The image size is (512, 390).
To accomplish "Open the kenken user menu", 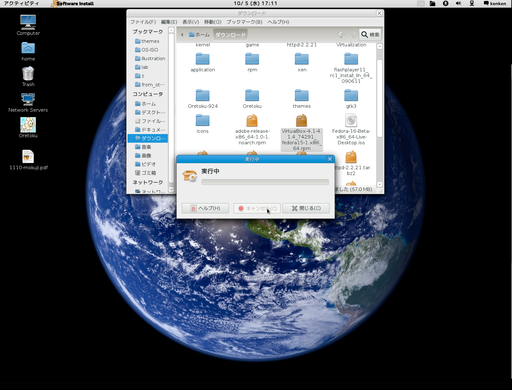I will tap(495, 3).
